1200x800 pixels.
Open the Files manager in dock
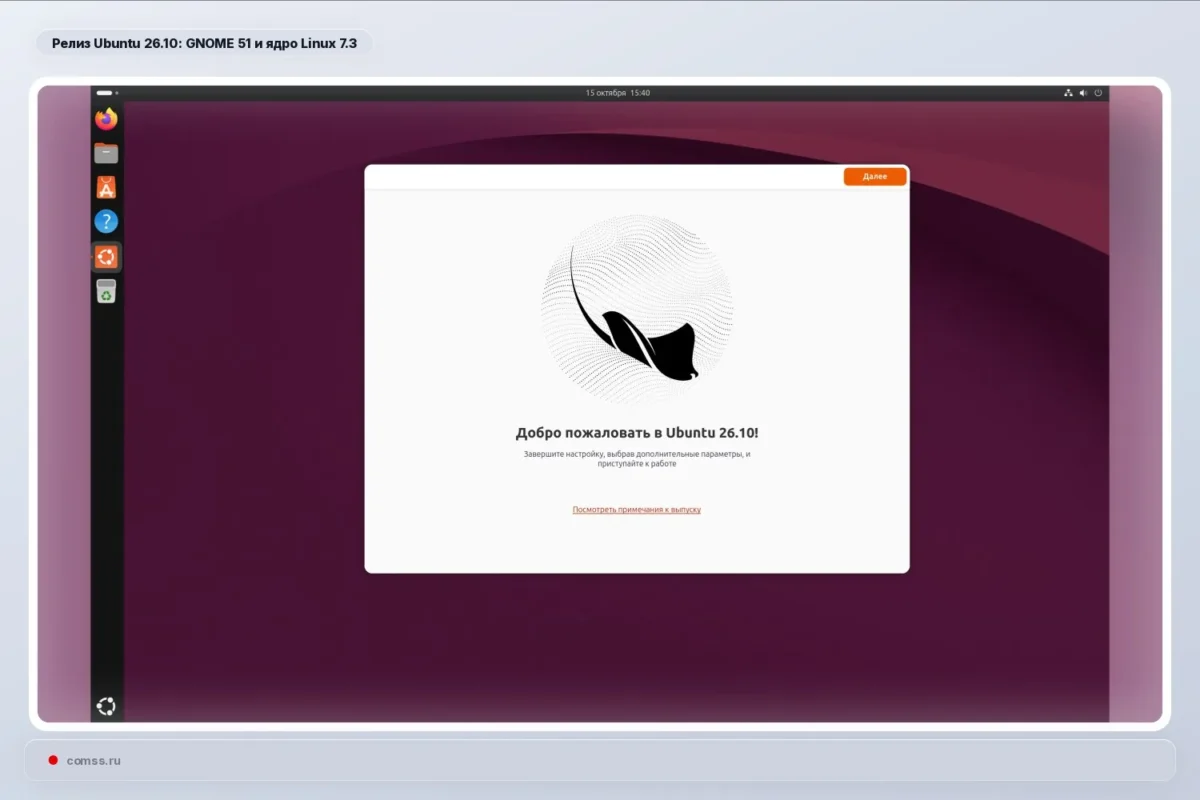tap(106, 153)
